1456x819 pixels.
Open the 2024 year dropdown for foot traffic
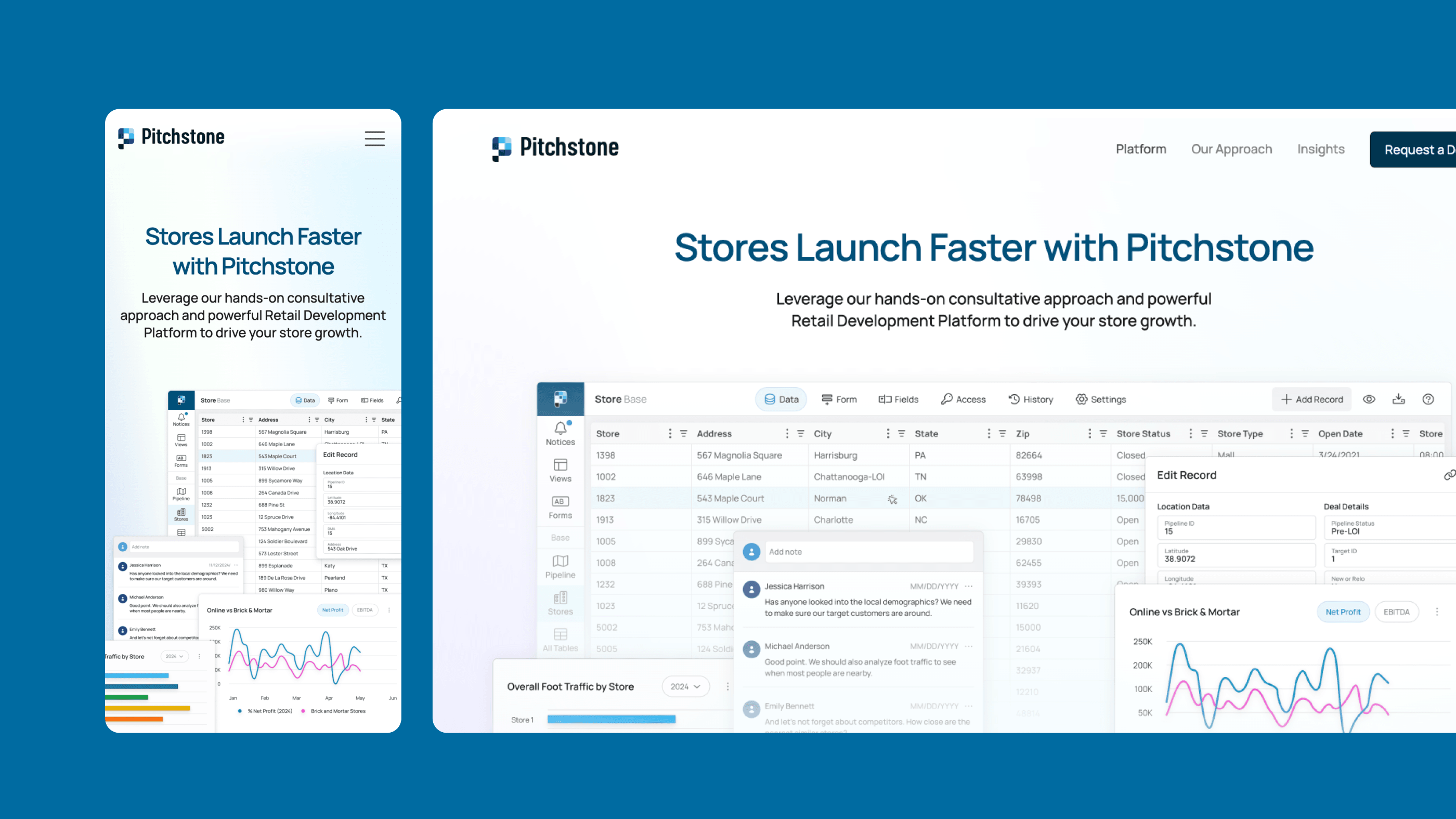[685, 686]
